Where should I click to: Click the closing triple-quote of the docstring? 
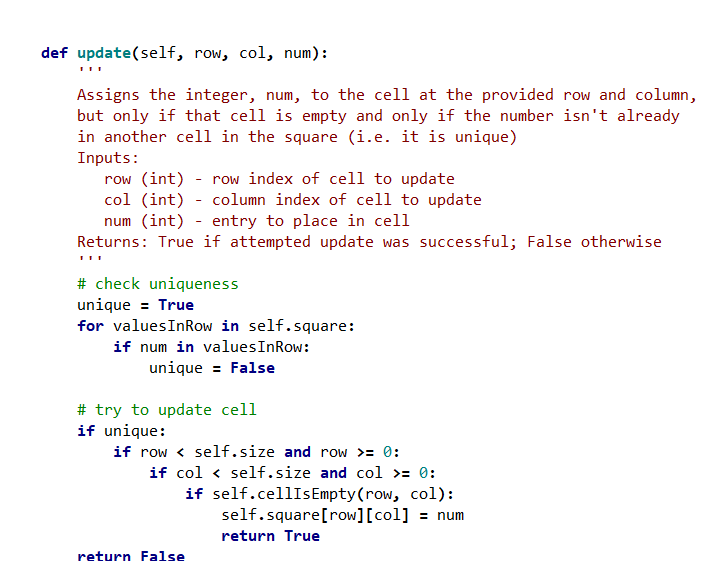[x=90, y=258]
